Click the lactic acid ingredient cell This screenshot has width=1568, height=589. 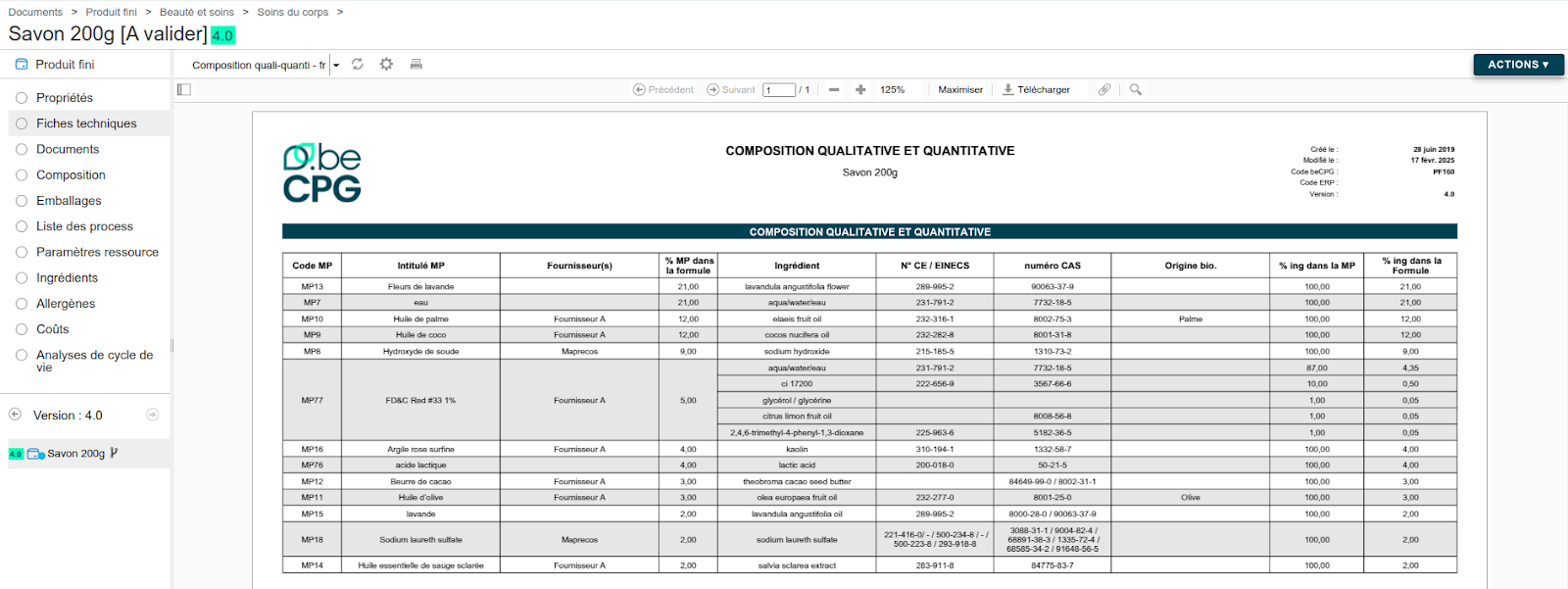(x=797, y=465)
